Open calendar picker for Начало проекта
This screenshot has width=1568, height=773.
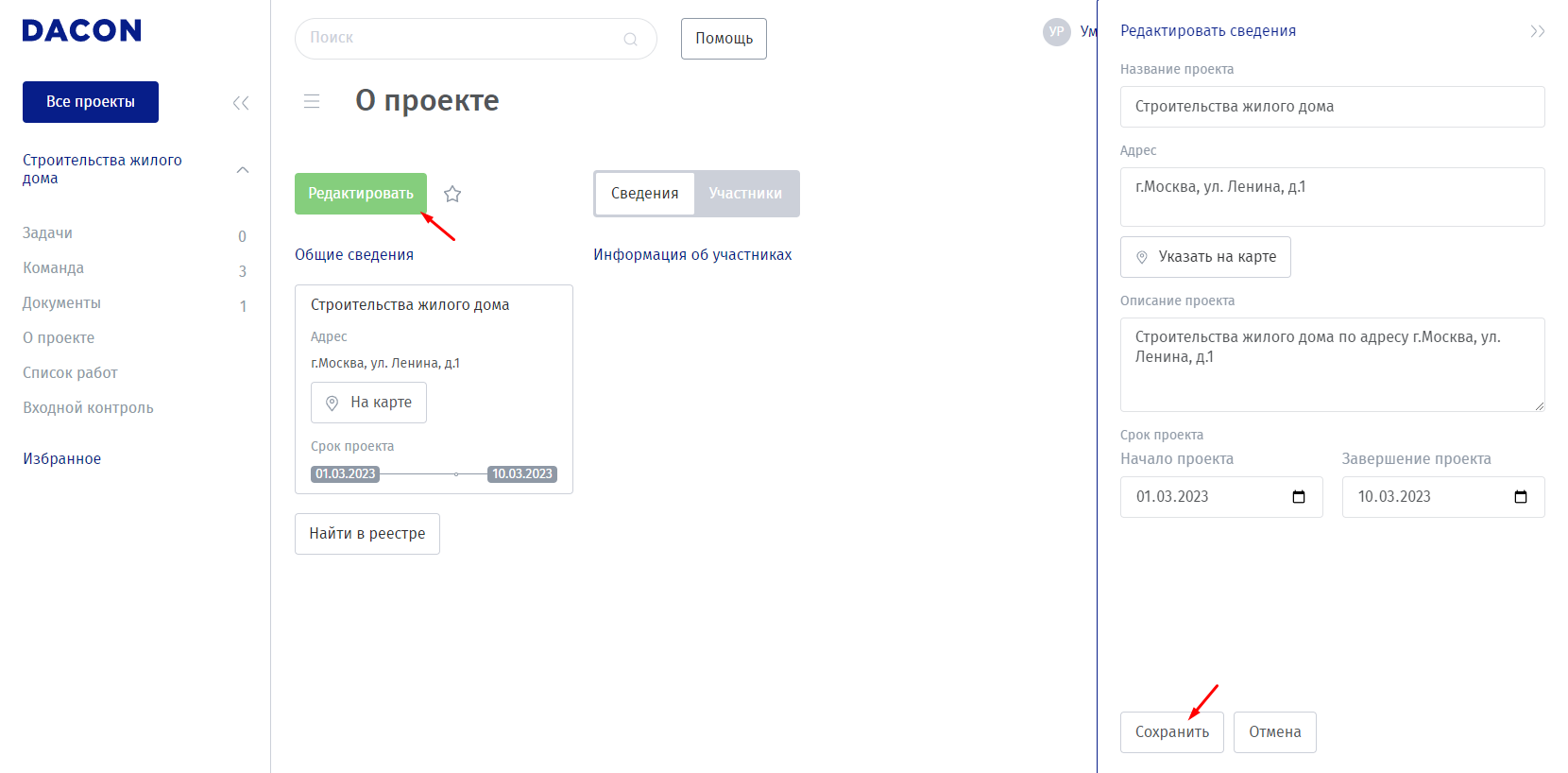1299,497
